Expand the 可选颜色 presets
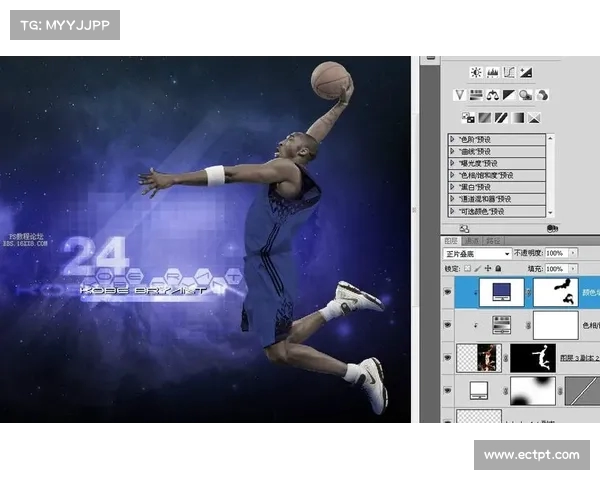Viewport: 600px width, 480px height. tap(452, 211)
